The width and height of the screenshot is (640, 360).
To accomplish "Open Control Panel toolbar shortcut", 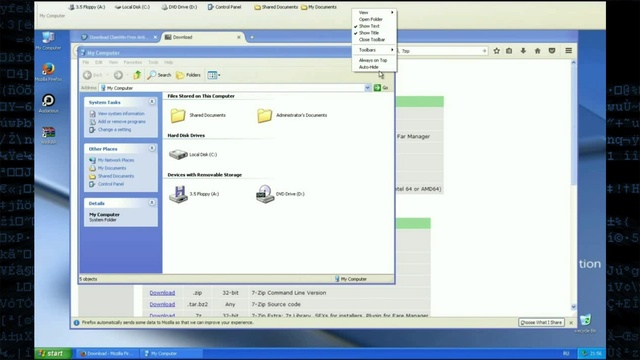I will [224, 7].
